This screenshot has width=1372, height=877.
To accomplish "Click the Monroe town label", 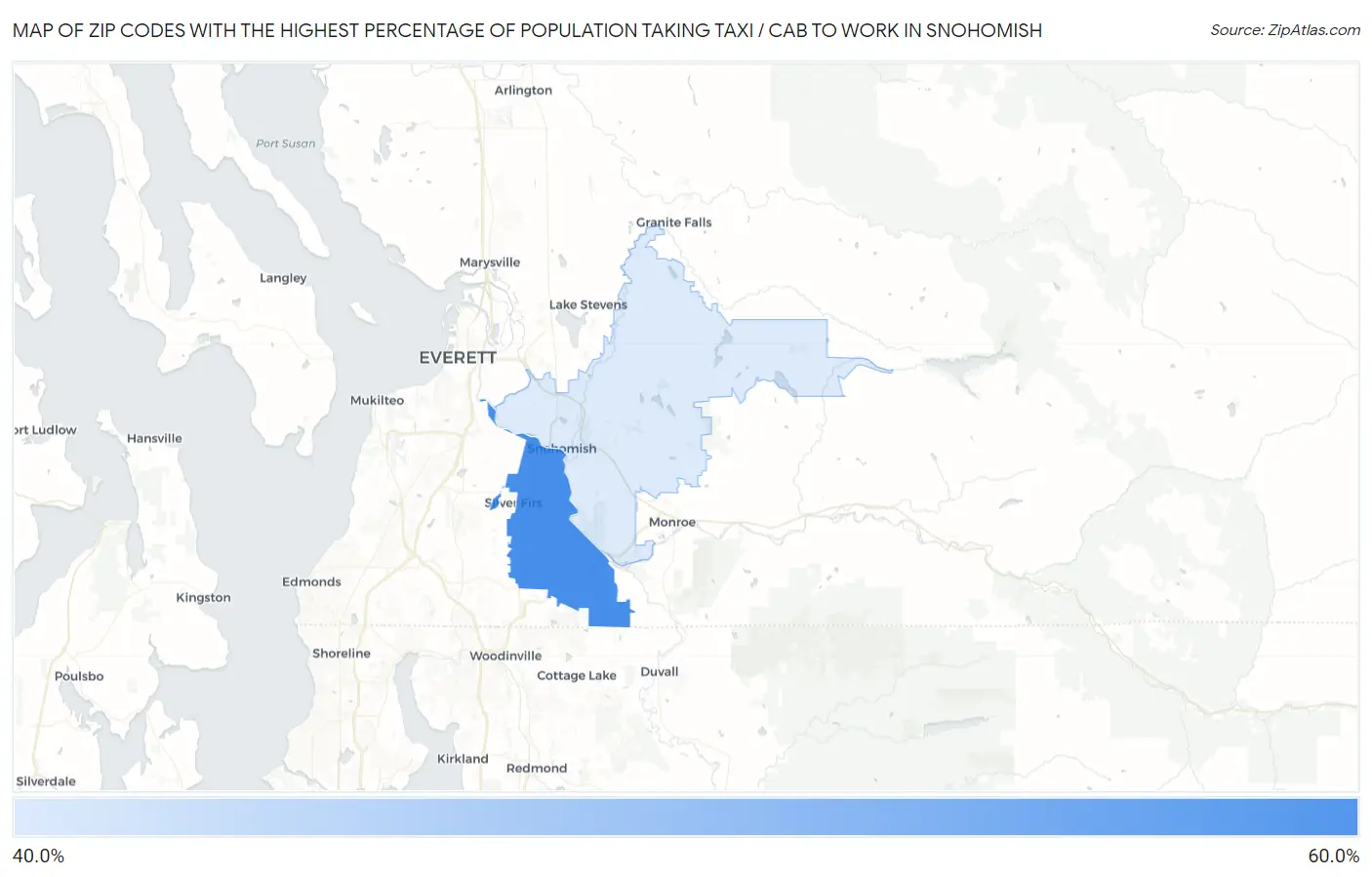I will (x=672, y=522).
